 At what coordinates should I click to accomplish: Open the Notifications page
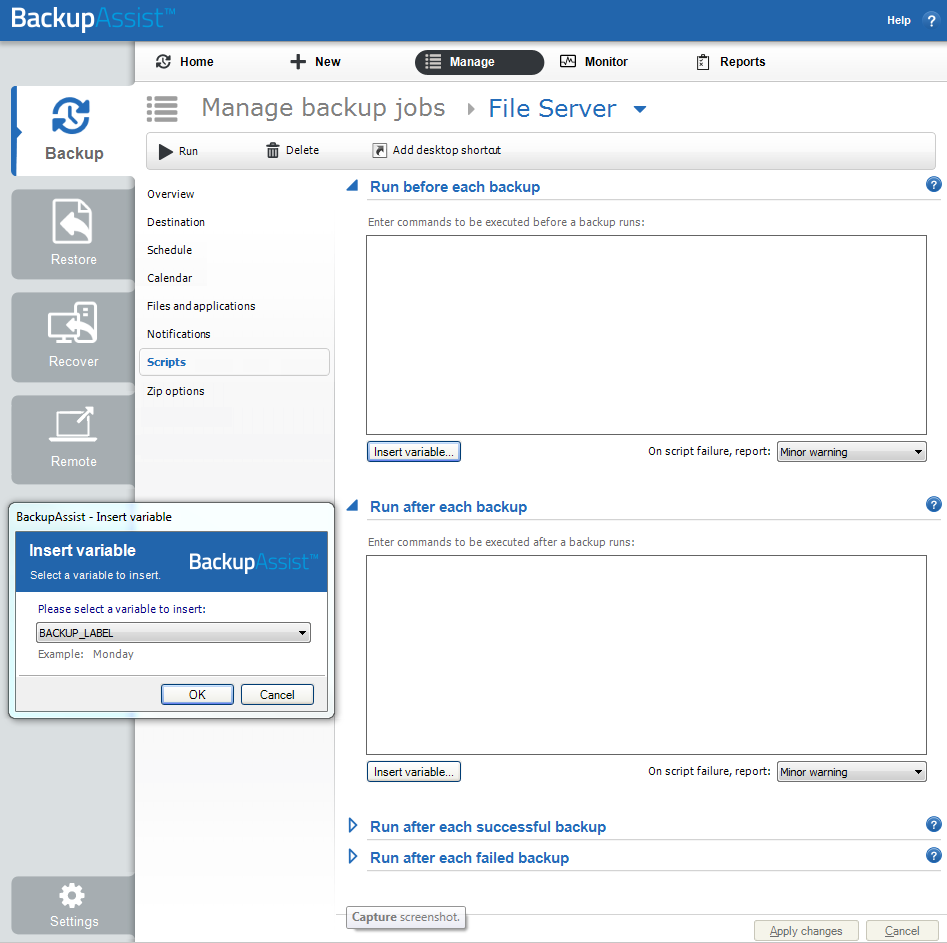179,334
